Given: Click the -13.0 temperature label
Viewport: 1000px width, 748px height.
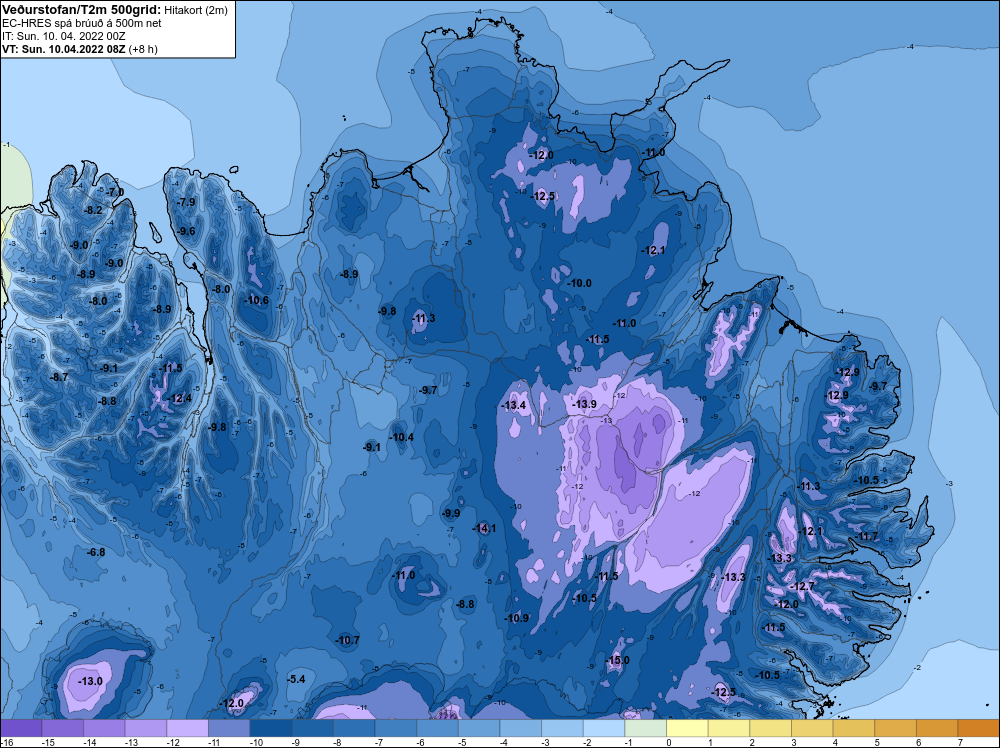Looking at the screenshot, I should pos(90,681).
